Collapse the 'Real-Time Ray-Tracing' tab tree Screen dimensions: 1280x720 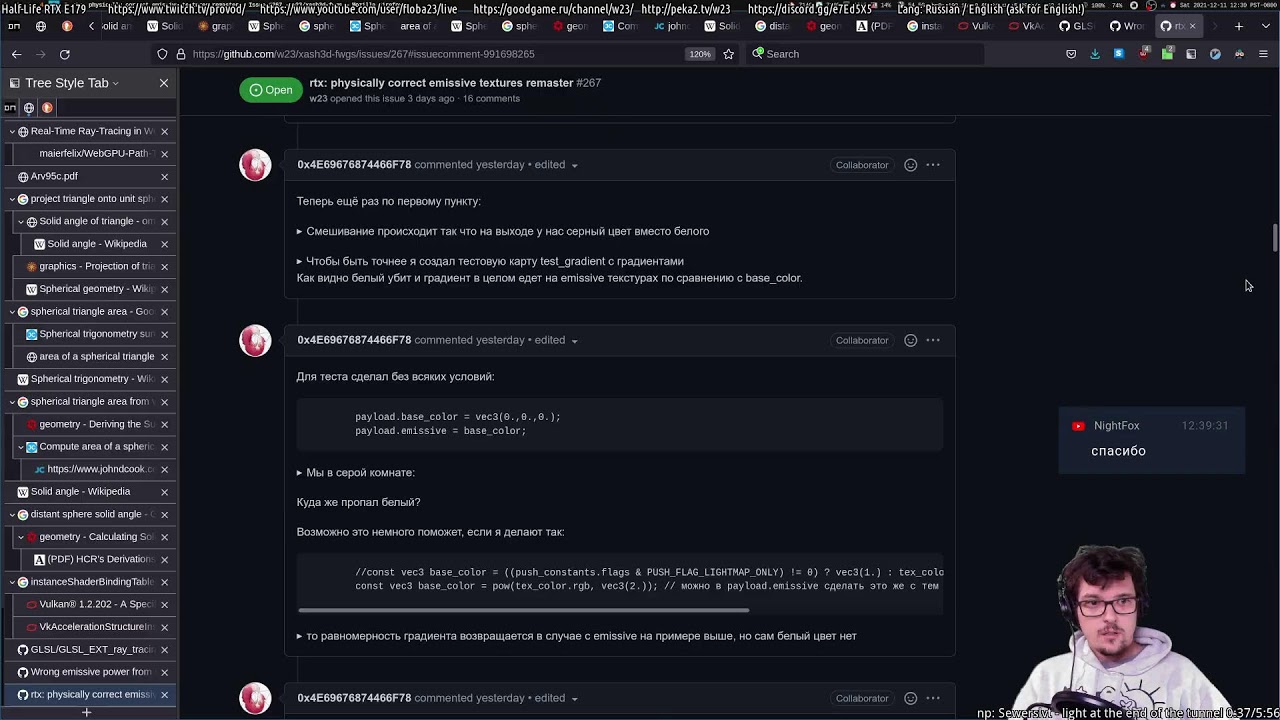pyautogui.click(x=12, y=131)
